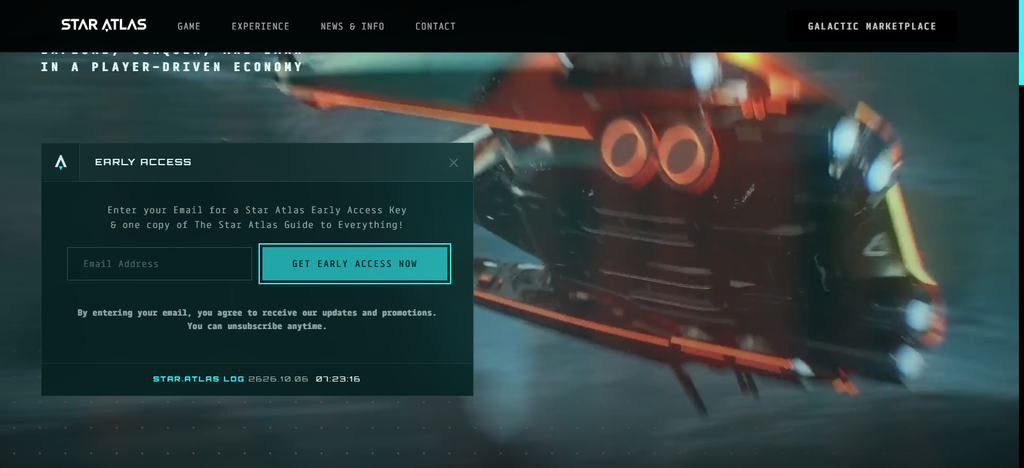The image size is (1024, 468).
Task: Click the cyan page scrollbar thumb at the right edge
Action: (x=1021, y=42)
